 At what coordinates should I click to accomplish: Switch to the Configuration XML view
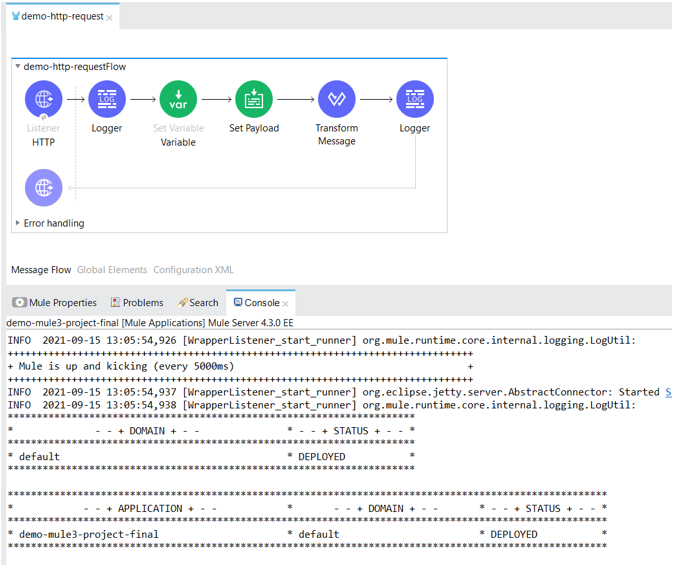click(x=194, y=270)
